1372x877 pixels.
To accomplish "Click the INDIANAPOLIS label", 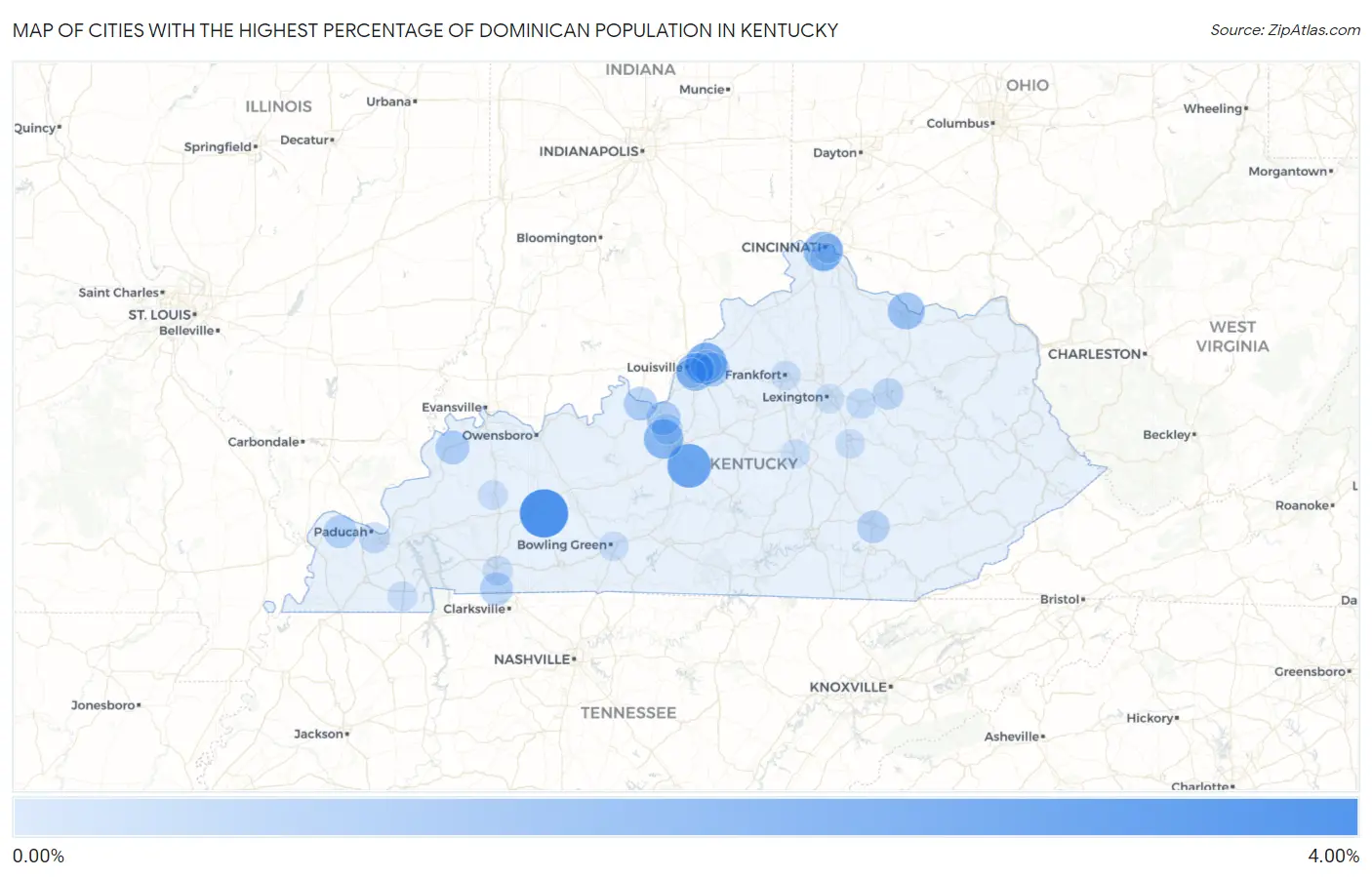I will pyautogui.click(x=591, y=151).
